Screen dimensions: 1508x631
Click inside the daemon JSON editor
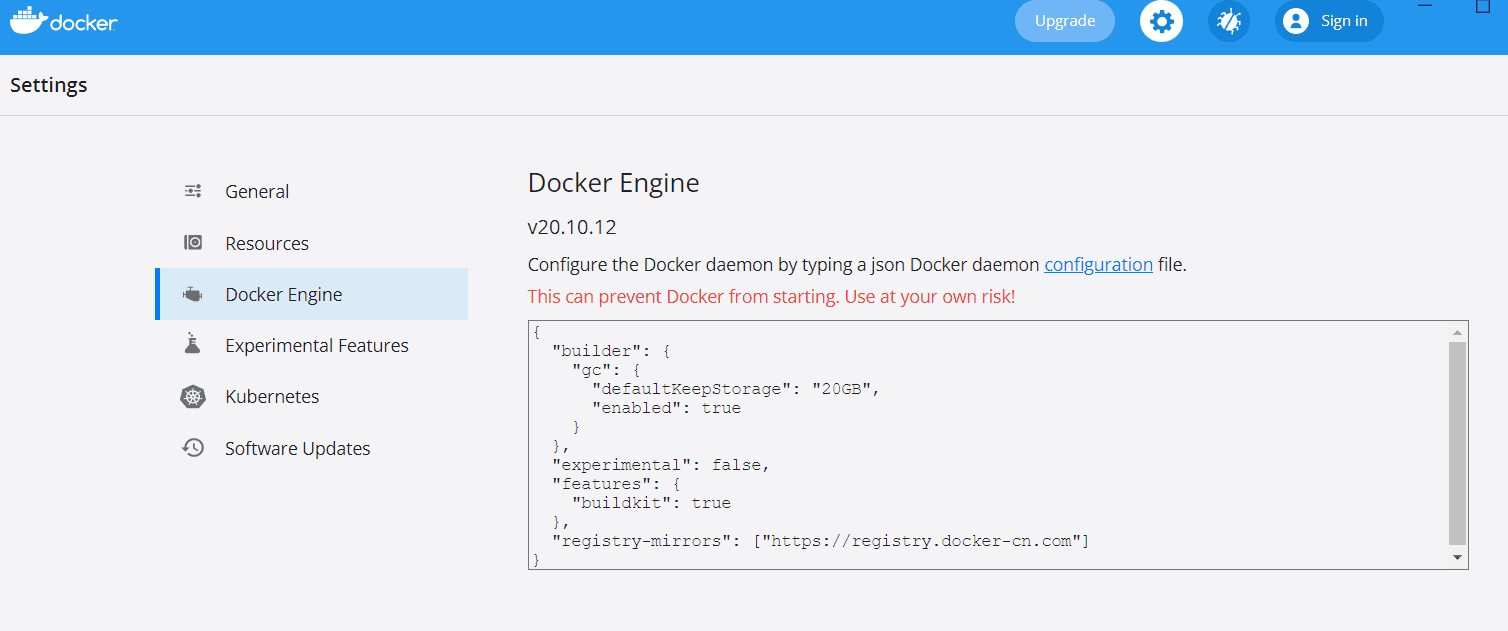(988, 445)
